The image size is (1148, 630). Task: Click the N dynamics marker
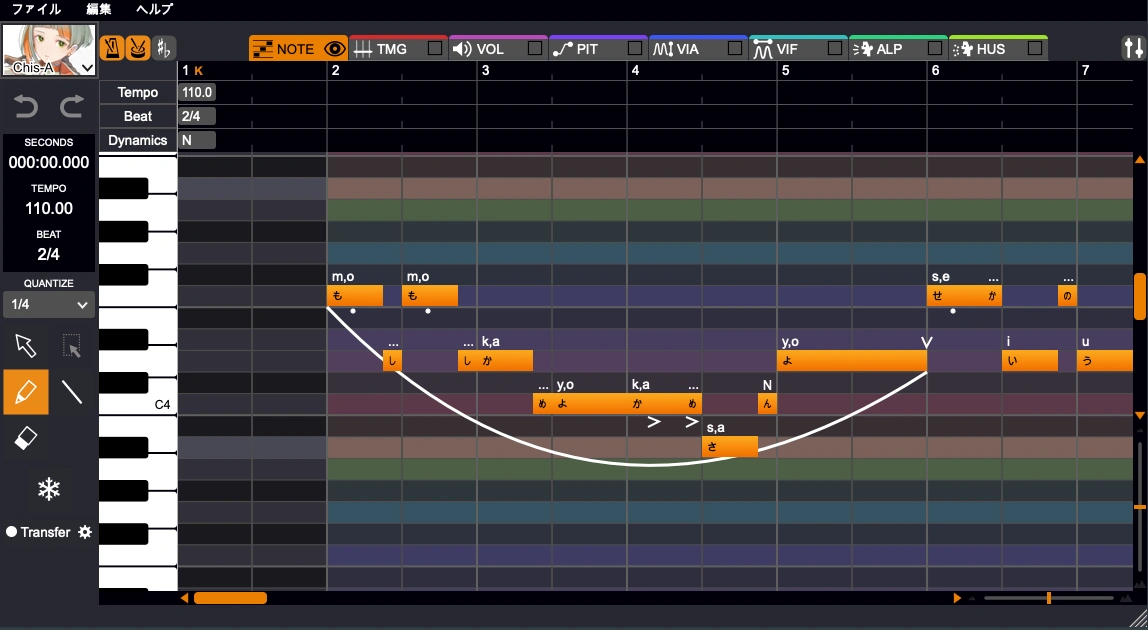(x=197, y=140)
